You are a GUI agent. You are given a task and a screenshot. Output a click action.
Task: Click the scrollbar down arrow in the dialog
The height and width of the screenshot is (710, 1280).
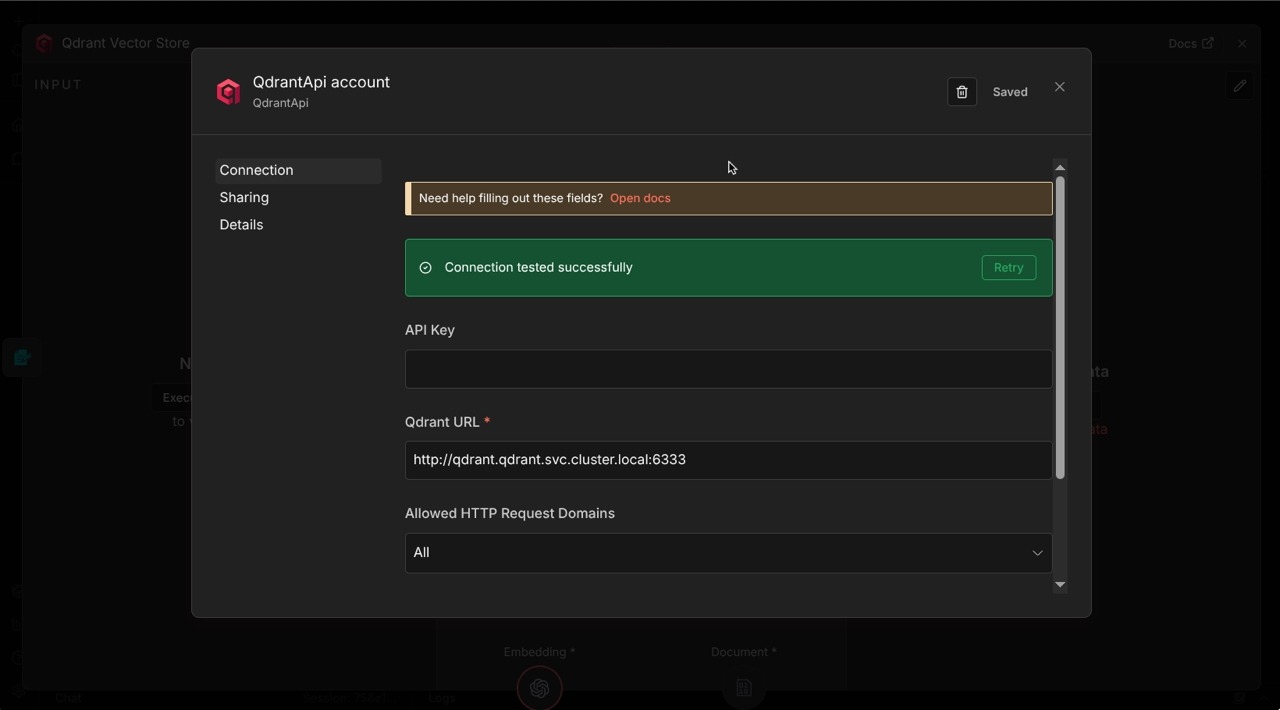pos(1060,585)
